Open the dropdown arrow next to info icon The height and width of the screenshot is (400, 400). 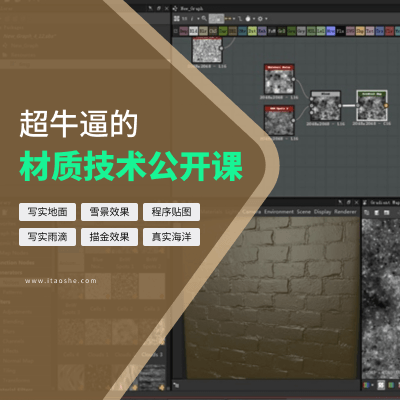pos(198,19)
